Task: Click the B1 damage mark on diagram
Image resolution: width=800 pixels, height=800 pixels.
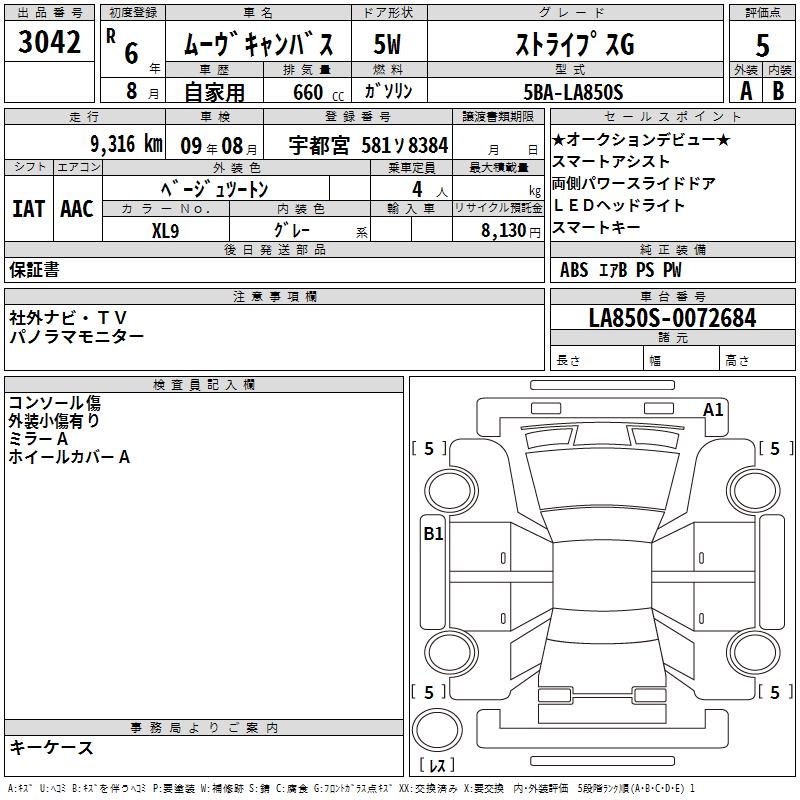Action: tap(433, 534)
